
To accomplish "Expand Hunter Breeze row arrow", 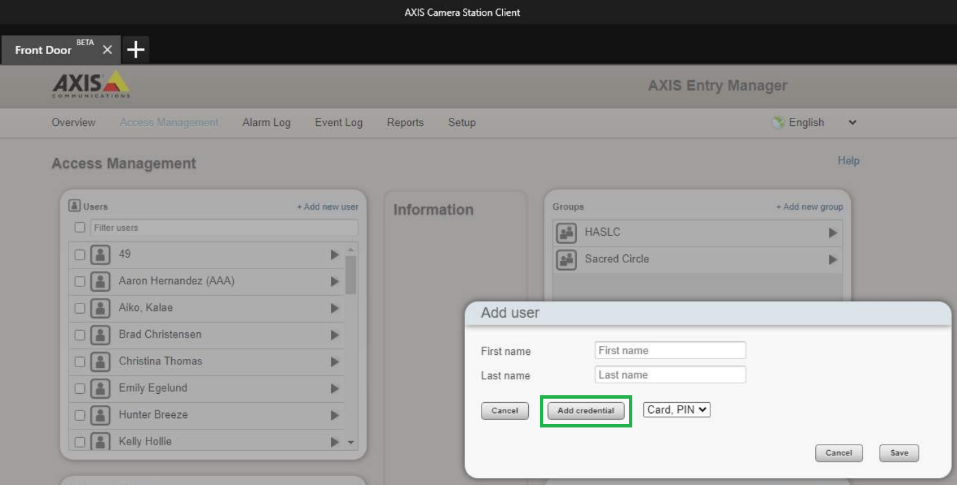I will click(x=334, y=415).
